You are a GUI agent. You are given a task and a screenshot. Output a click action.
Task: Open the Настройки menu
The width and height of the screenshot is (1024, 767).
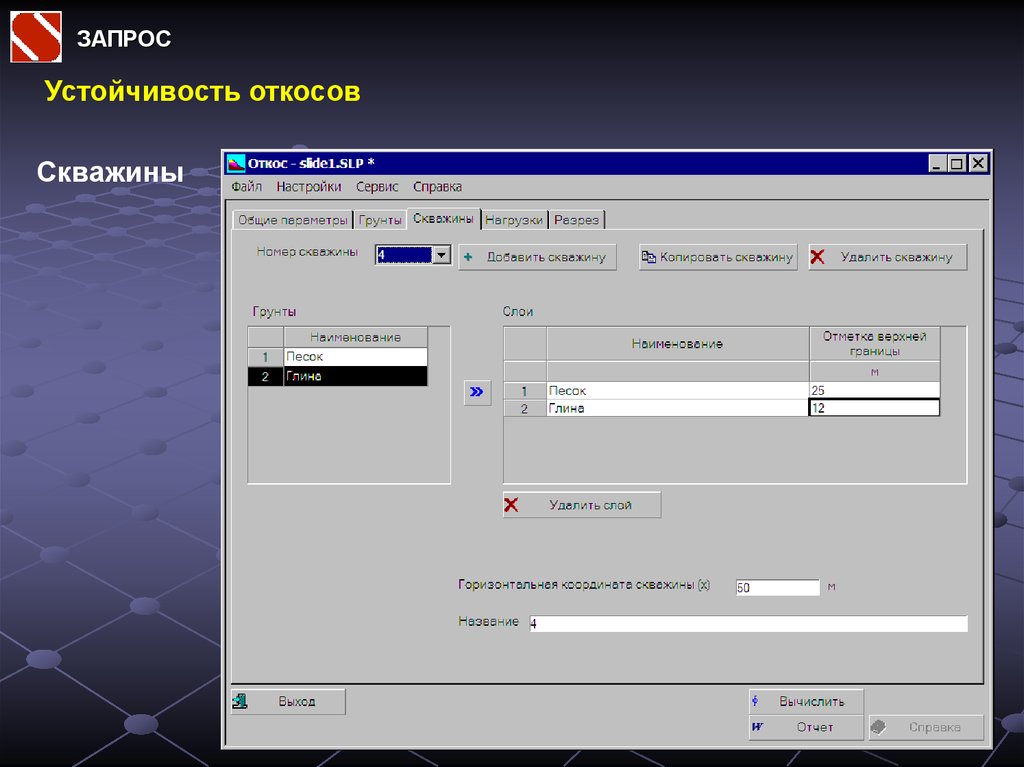click(x=309, y=187)
